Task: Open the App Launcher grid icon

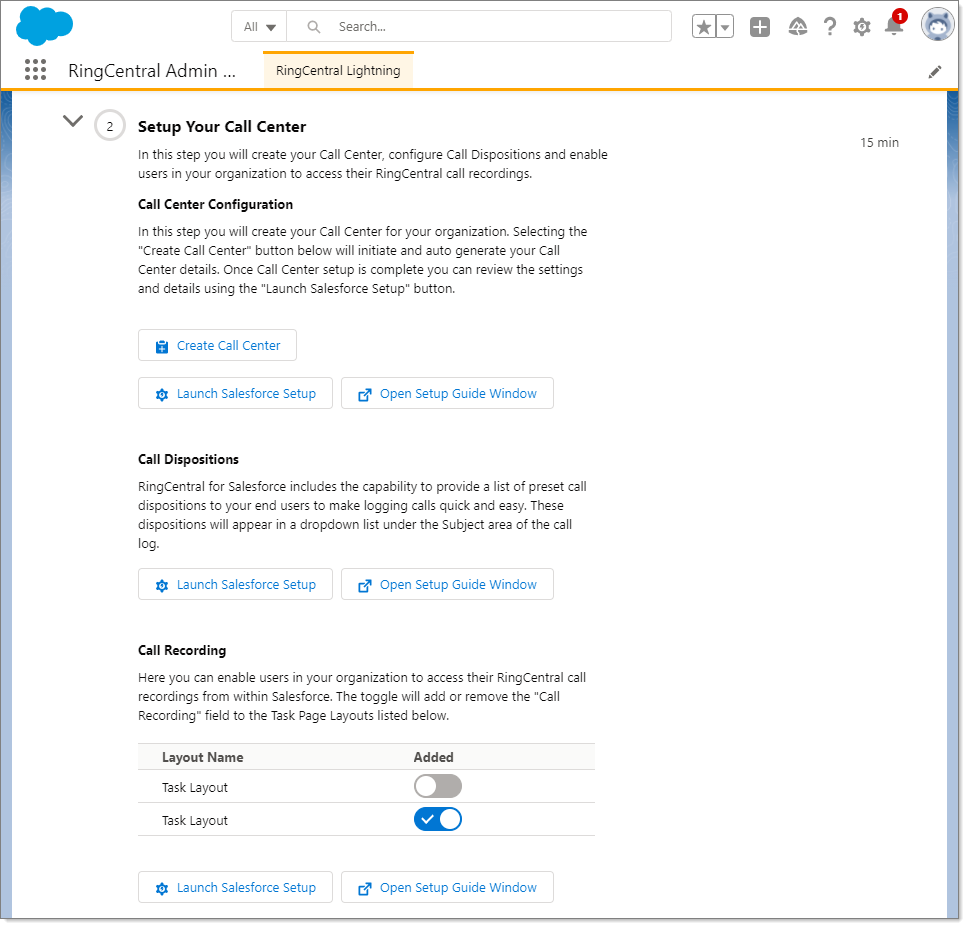Action: click(35, 70)
